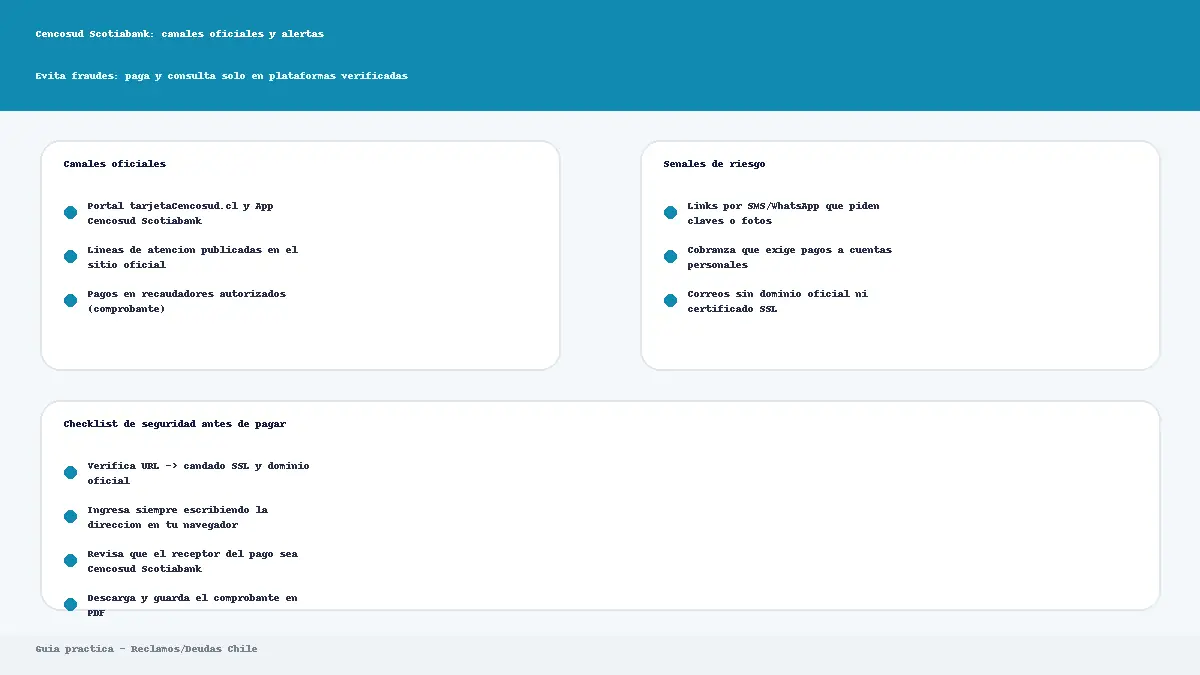Click the text Cobranza que exige pagos a cuentas personales
Image resolution: width=1200 pixels, height=675 pixels.
pyautogui.click(x=789, y=257)
